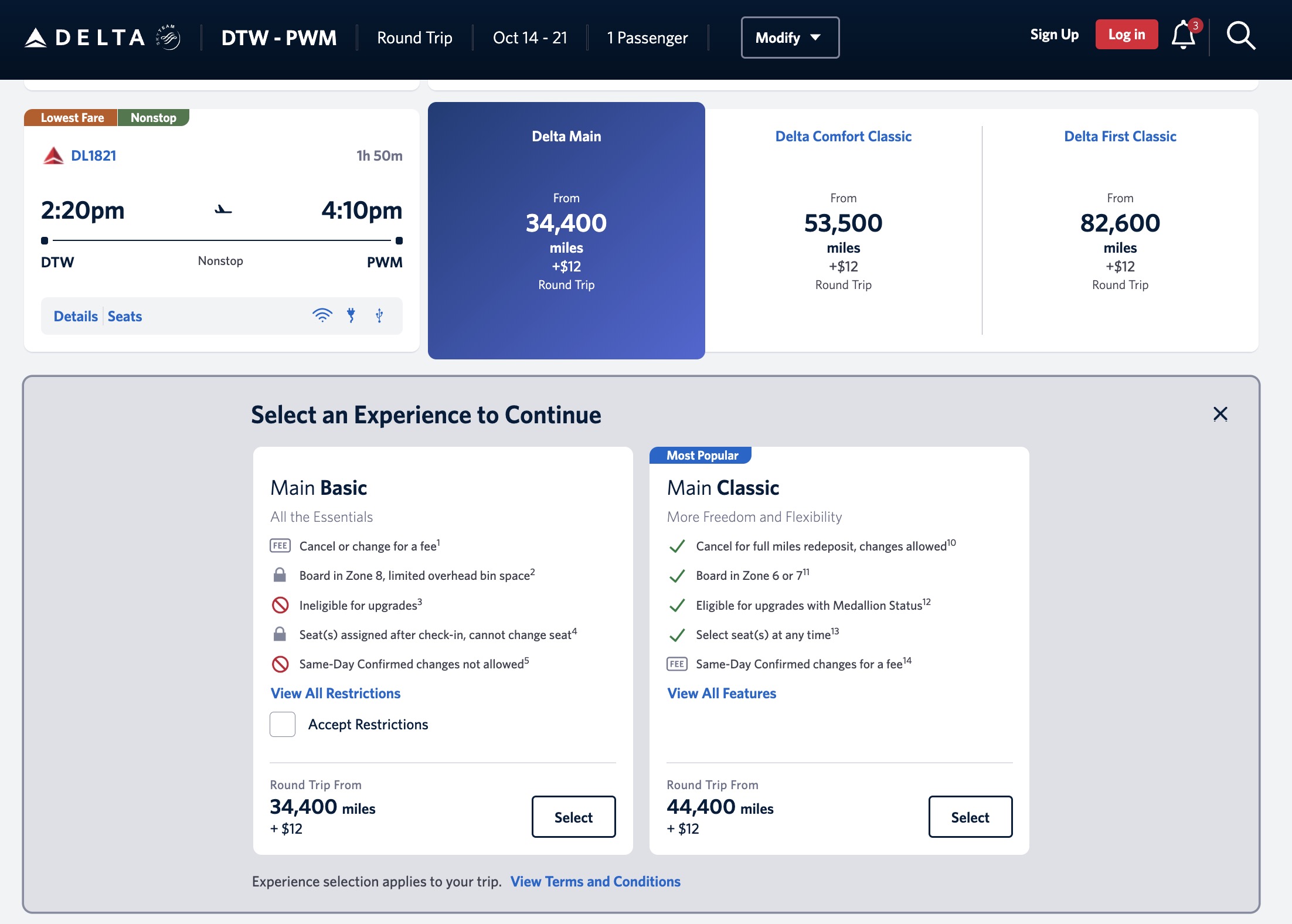Click the 4:10pm arrival time
Viewport: 1292px width, 924px height.
362,210
